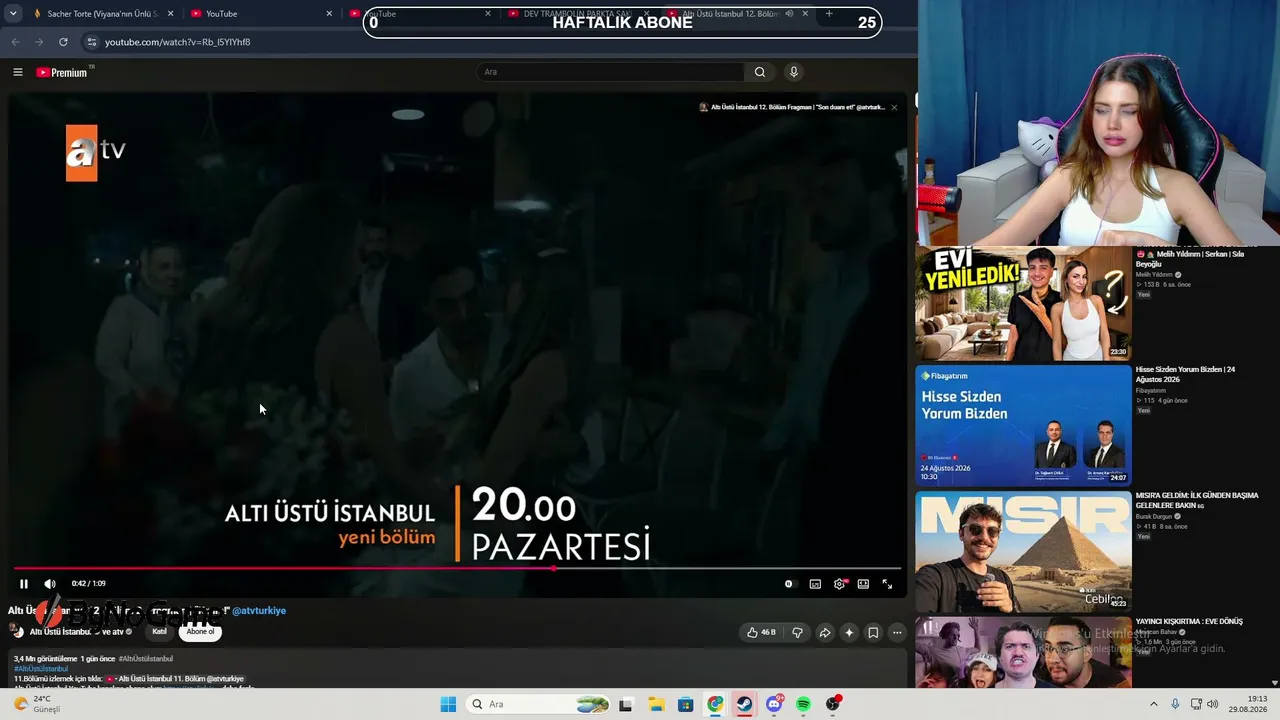Open Chrome from the taskbar
1280x720 pixels.
point(715,704)
